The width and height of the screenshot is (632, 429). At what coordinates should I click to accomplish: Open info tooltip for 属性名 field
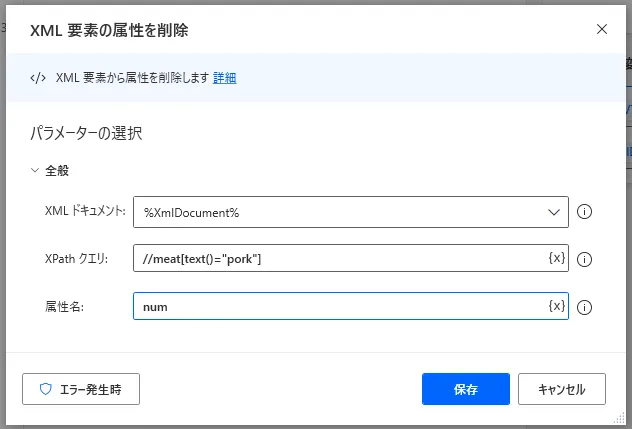[584, 307]
